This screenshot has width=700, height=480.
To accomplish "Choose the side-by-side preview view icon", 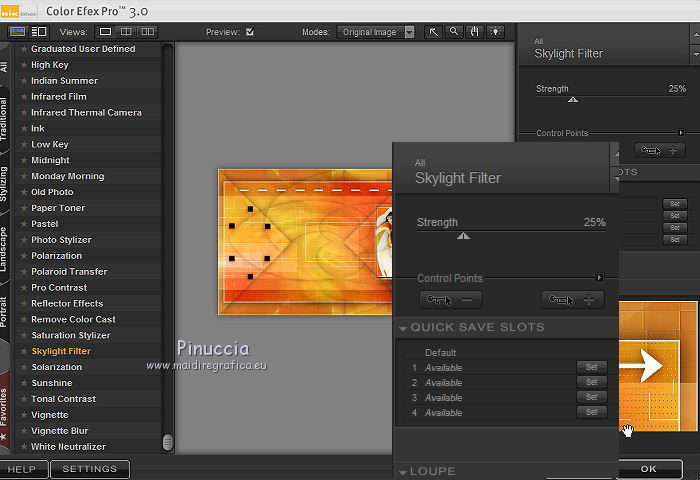I will coord(146,32).
